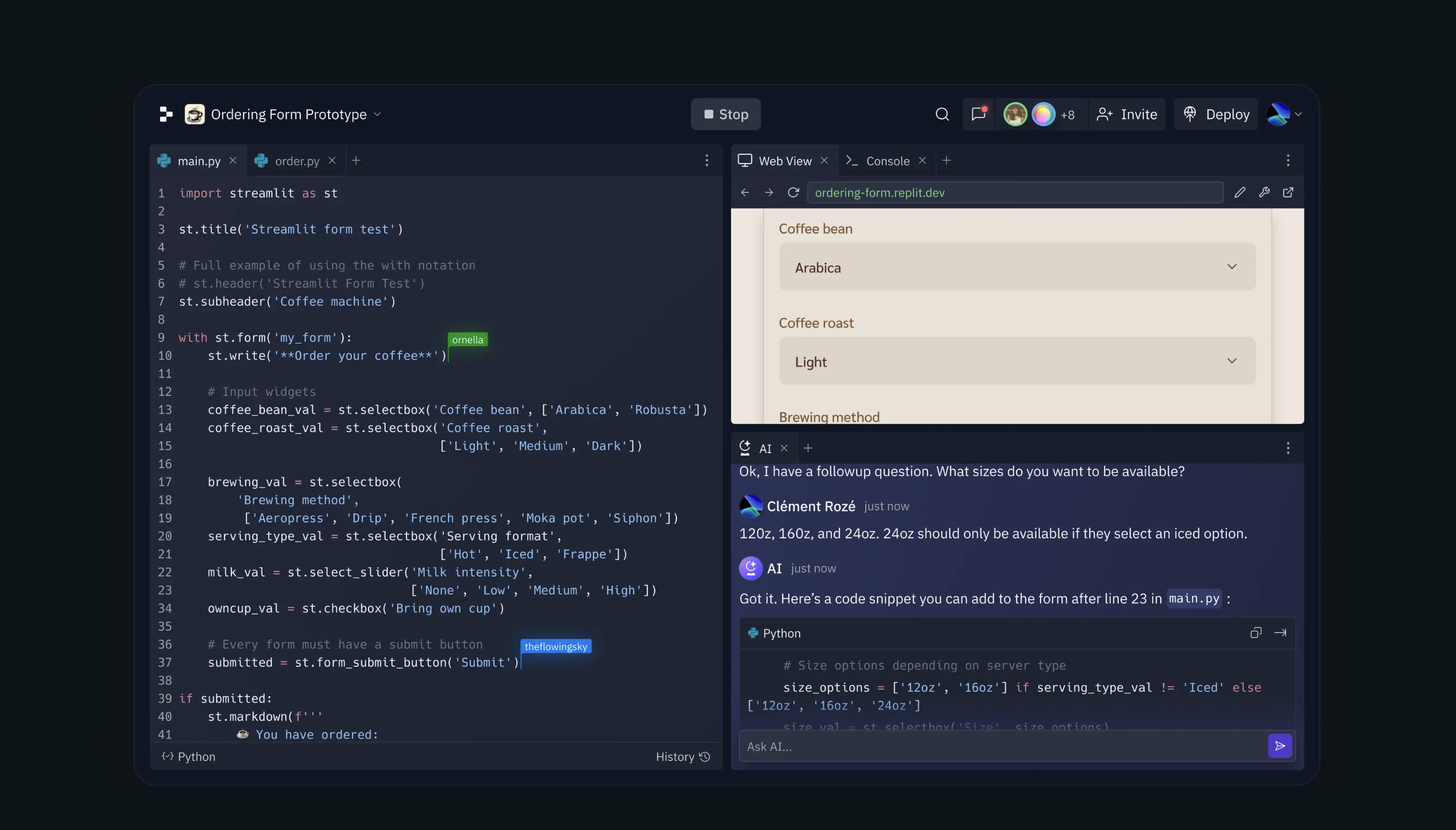Refresh the web view page
The height and width of the screenshot is (830, 1456).
793,193
